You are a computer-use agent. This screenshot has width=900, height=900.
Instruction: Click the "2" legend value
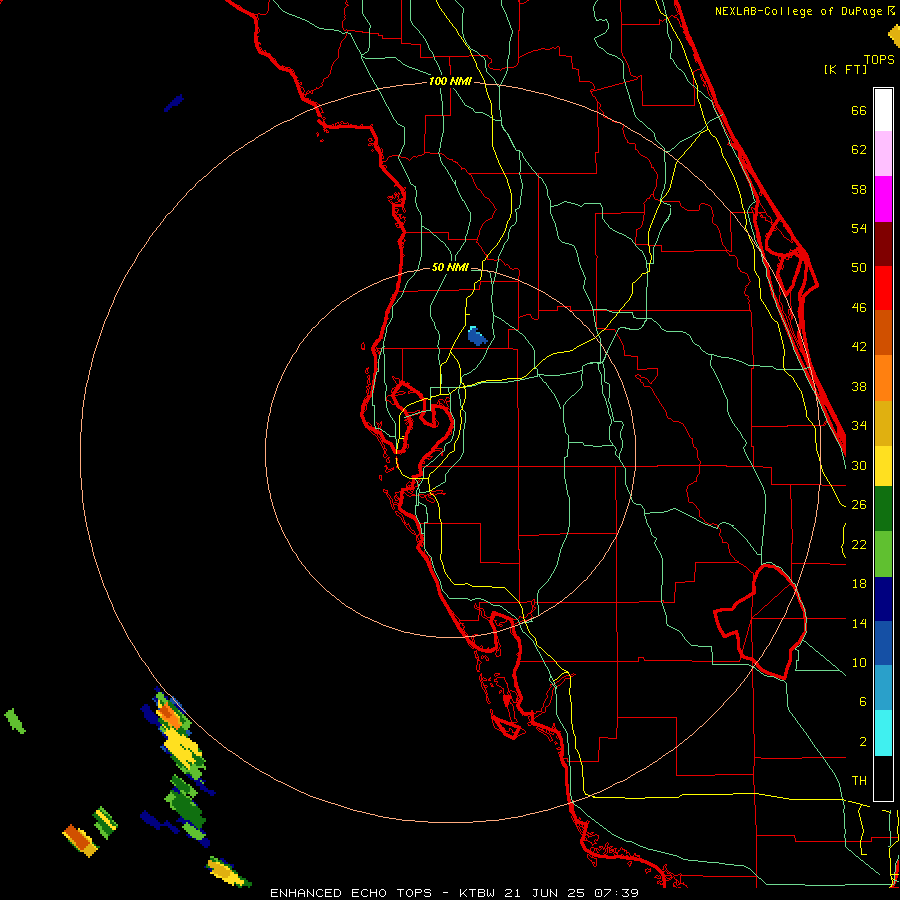pos(862,741)
